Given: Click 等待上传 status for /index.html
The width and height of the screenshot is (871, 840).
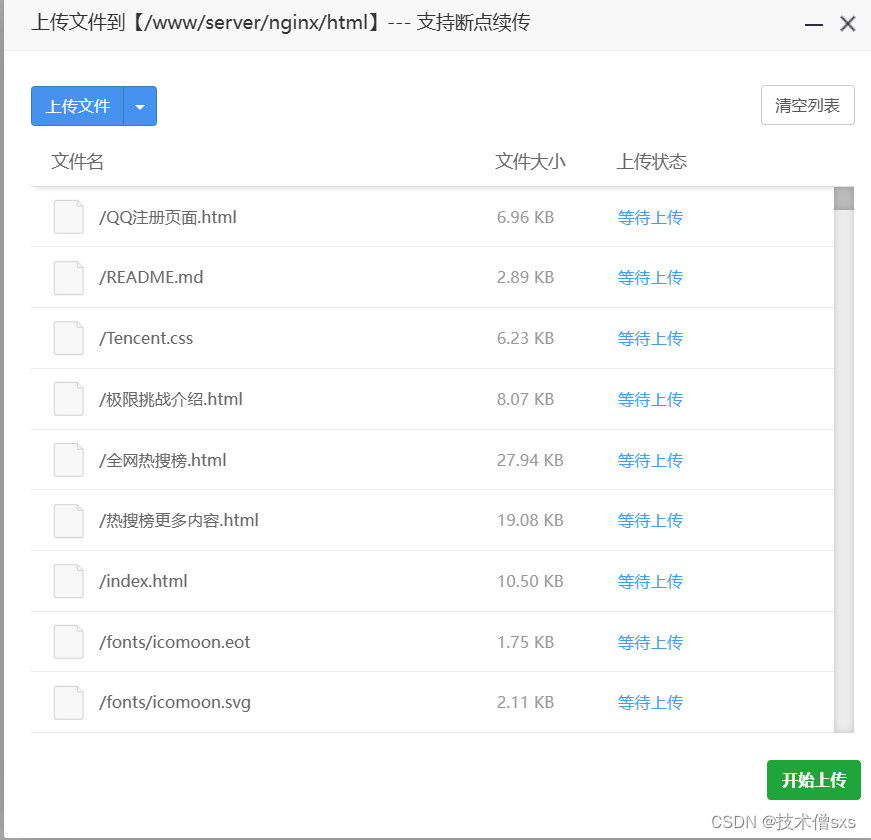Looking at the screenshot, I should click(650, 581).
